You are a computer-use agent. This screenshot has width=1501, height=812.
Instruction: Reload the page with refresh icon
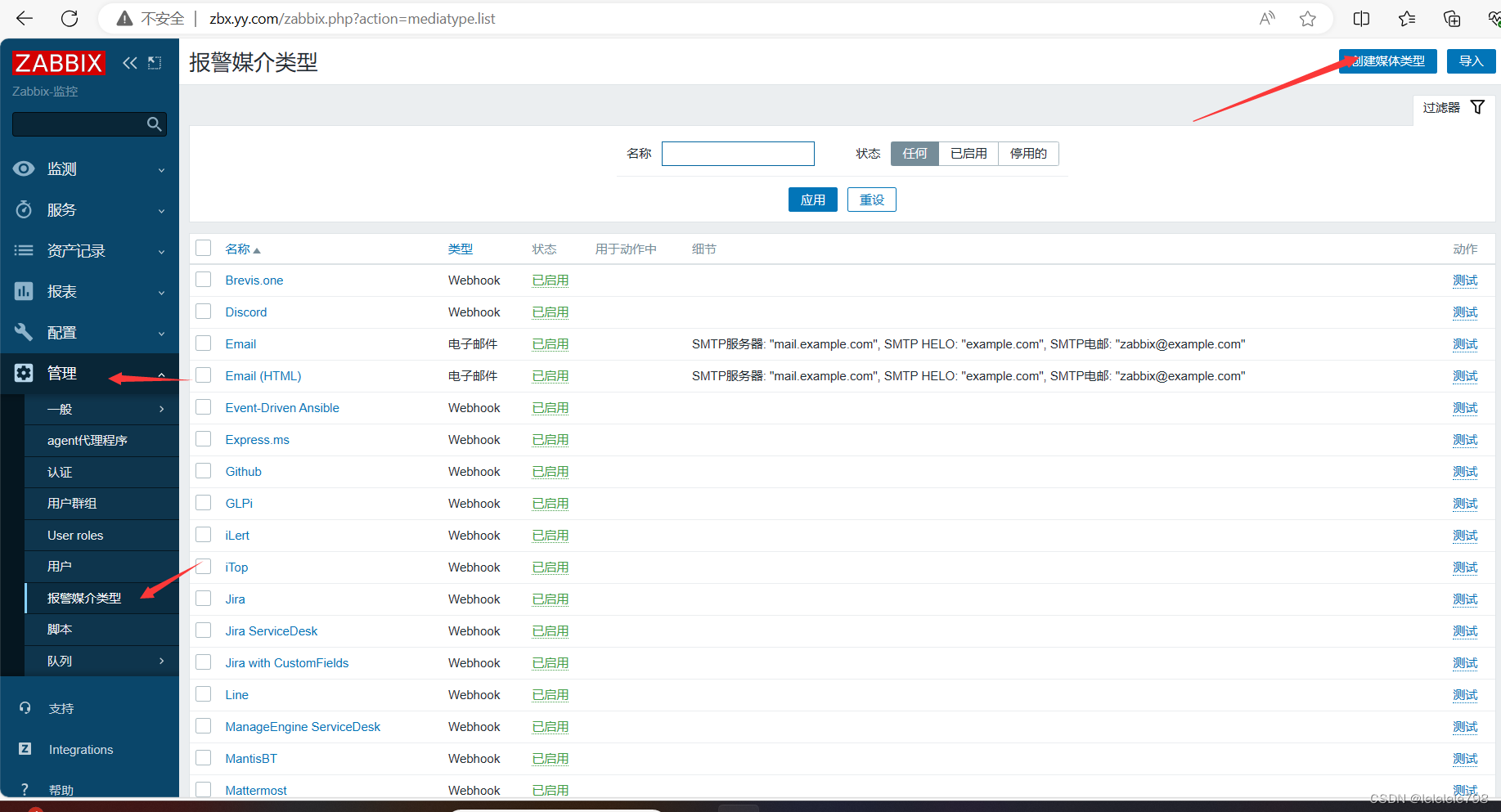[x=70, y=18]
